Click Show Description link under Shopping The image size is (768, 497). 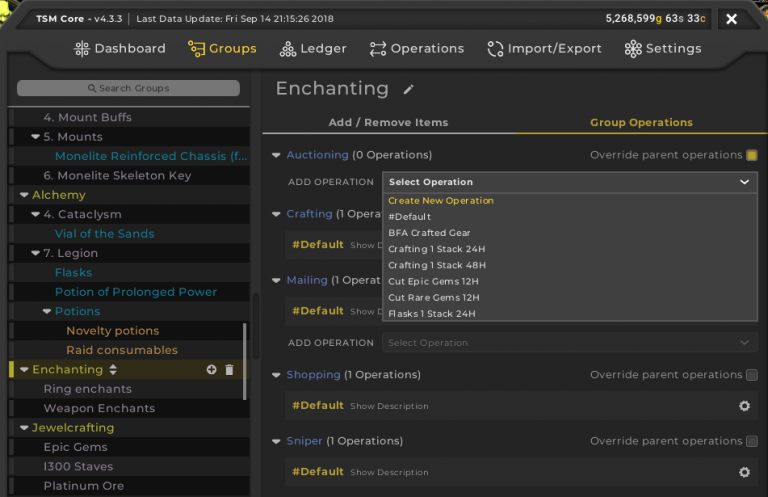[x=389, y=406]
